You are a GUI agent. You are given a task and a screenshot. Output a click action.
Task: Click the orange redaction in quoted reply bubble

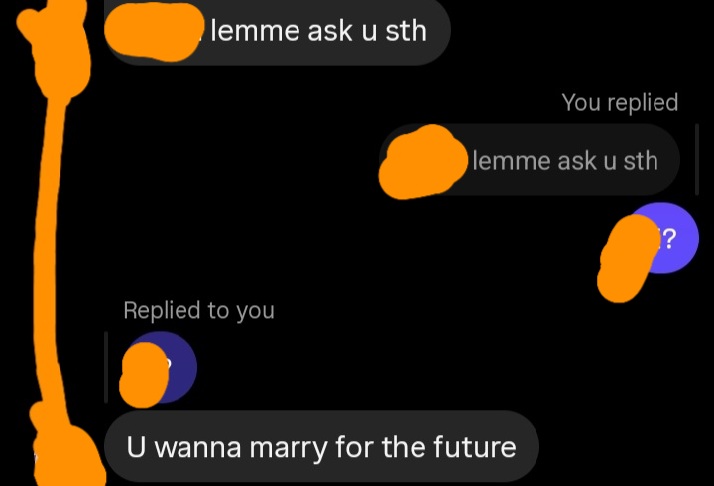[x=423, y=162]
